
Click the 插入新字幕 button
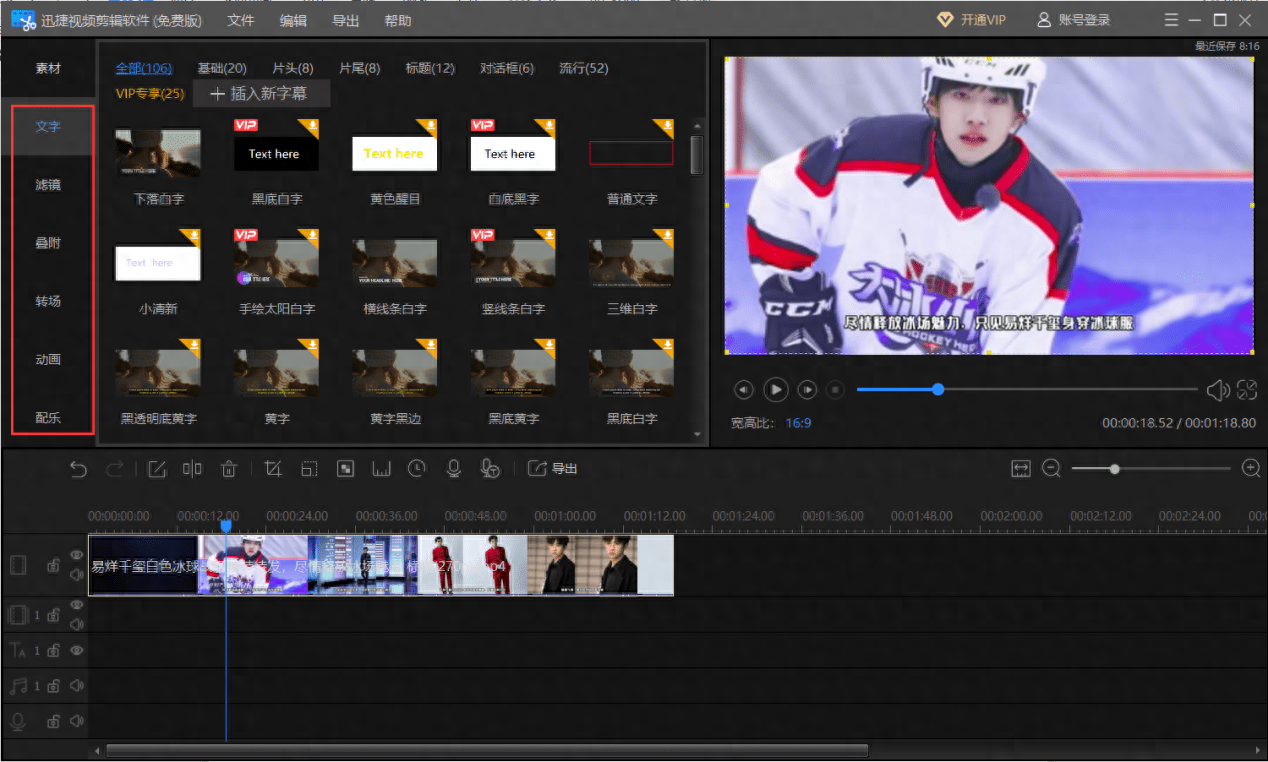(x=259, y=94)
